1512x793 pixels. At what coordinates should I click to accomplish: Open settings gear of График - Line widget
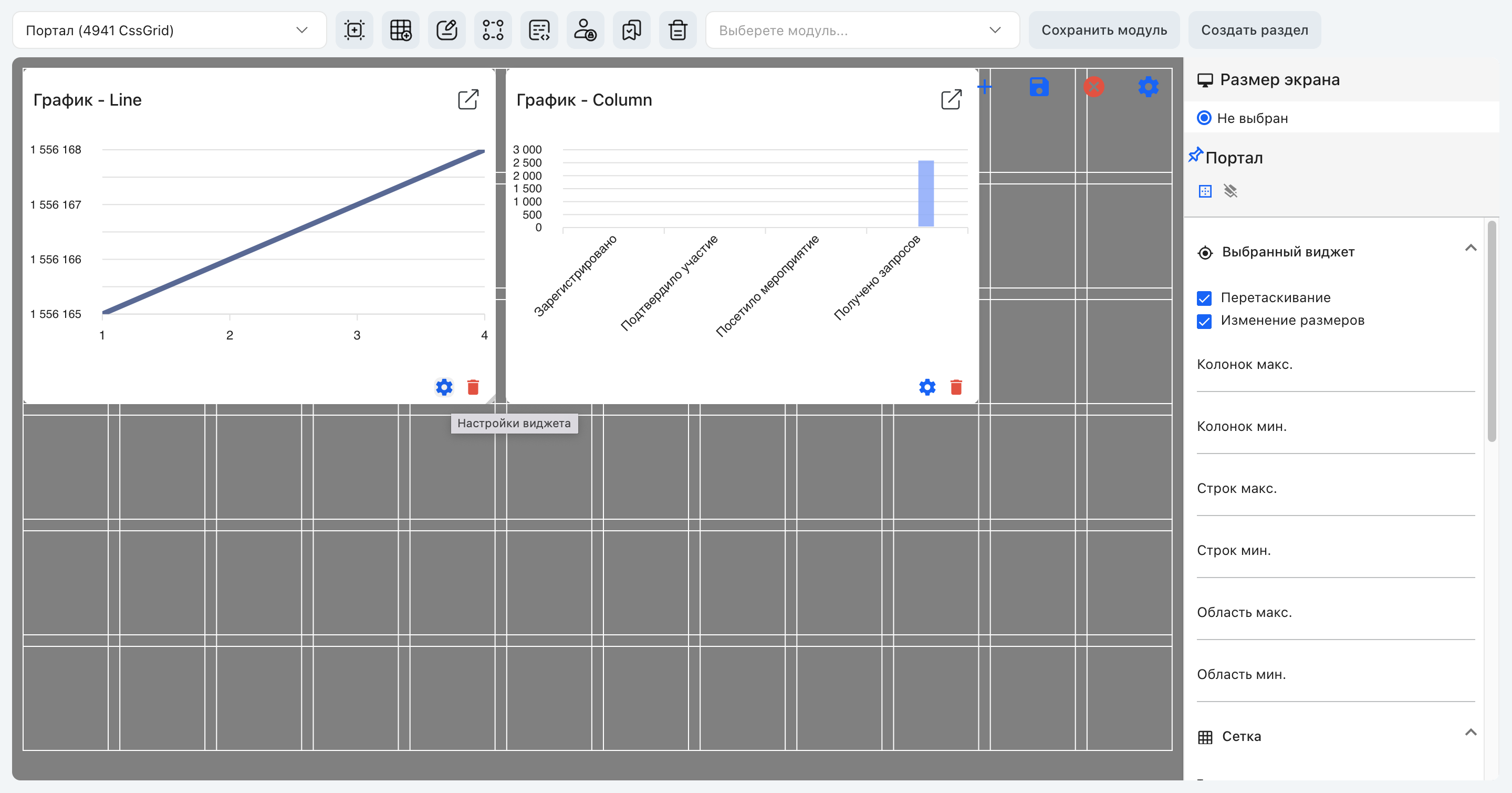444,387
